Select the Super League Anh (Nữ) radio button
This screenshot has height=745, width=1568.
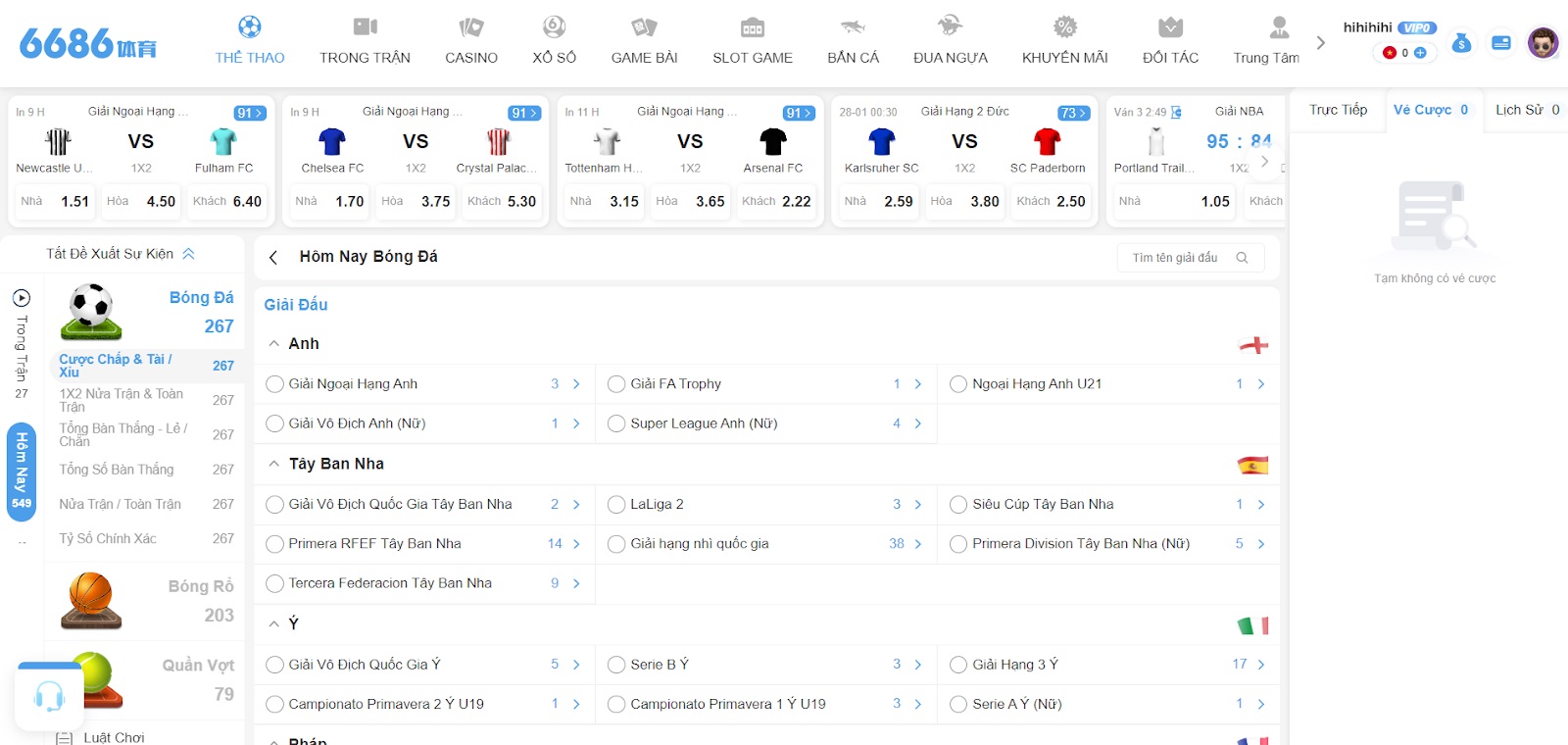pos(616,423)
